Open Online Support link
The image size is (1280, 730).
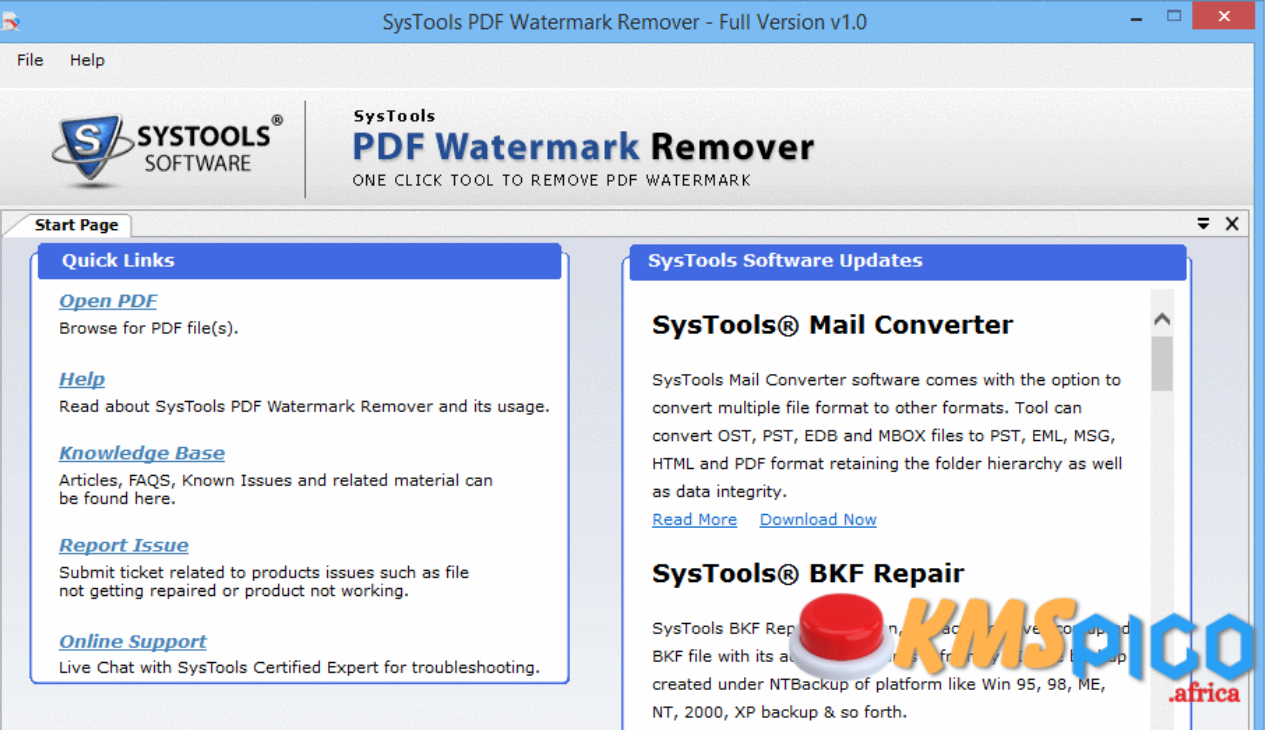(133, 641)
